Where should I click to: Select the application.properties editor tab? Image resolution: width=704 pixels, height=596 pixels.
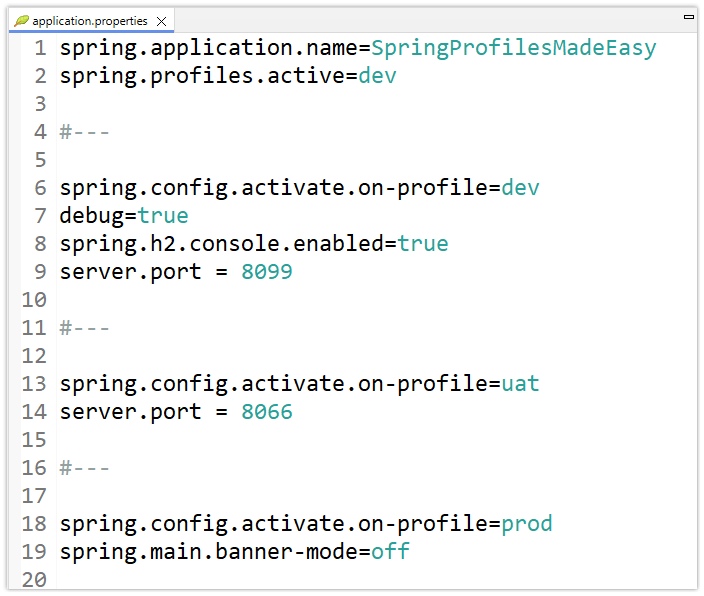click(89, 21)
